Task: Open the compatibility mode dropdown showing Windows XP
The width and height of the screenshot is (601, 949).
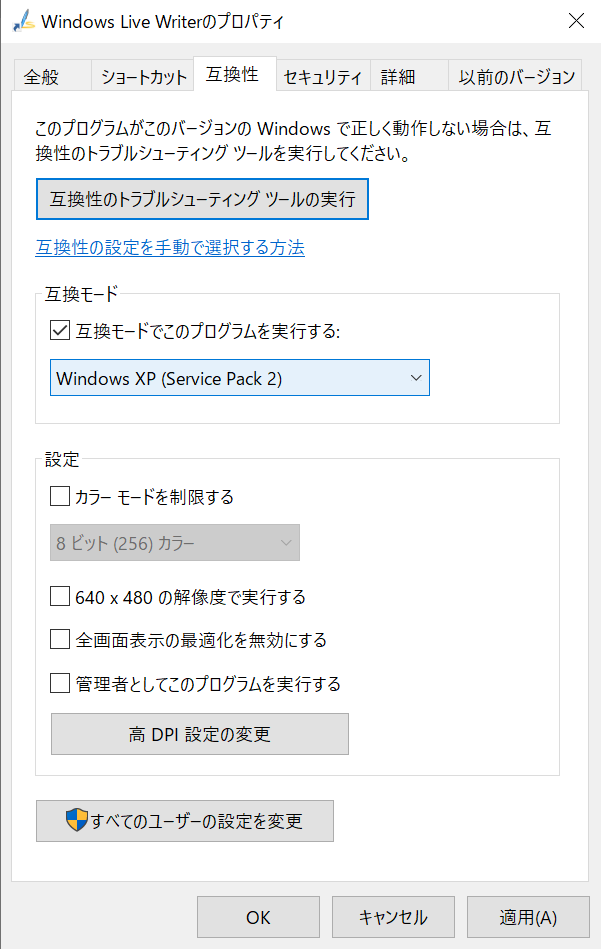Action: click(x=416, y=377)
